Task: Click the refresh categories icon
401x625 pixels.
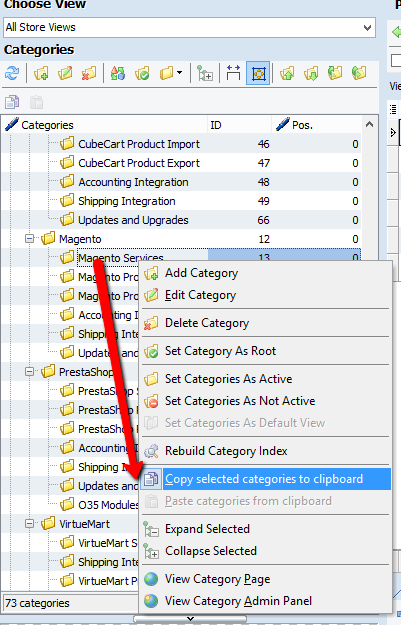Action: pos(12,73)
